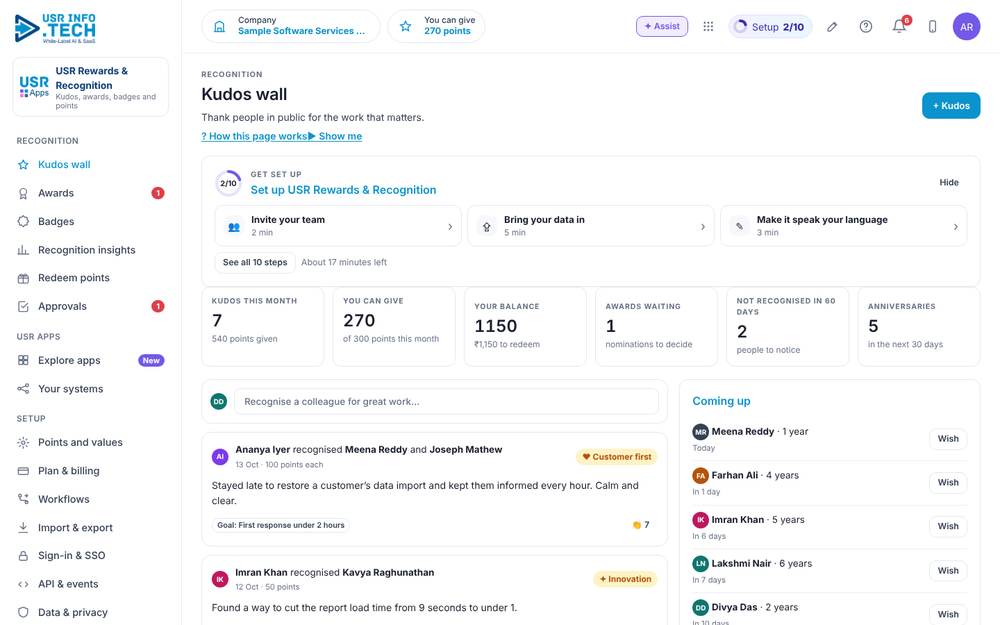Open the Kudos wall menu item

[91, 165]
